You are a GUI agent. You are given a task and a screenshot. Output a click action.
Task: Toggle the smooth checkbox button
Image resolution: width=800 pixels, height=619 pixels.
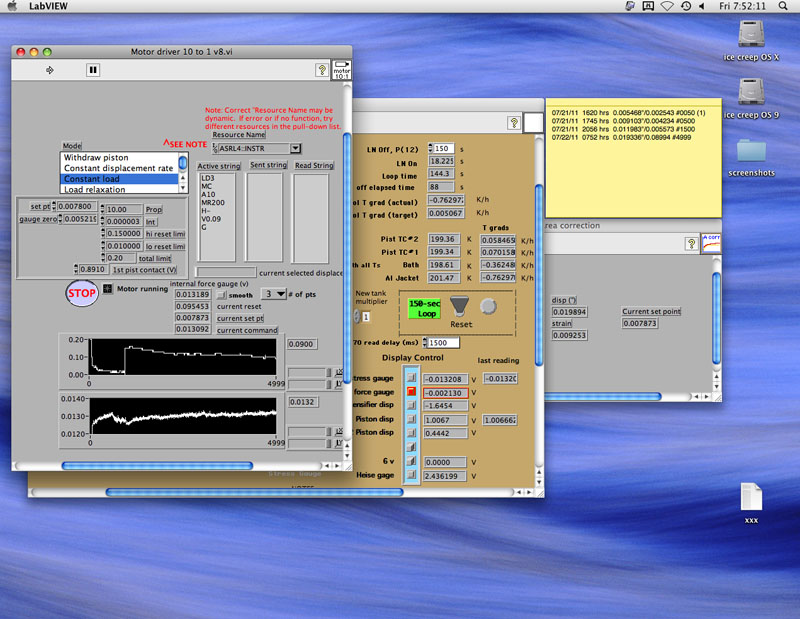pyautogui.click(x=221, y=295)
